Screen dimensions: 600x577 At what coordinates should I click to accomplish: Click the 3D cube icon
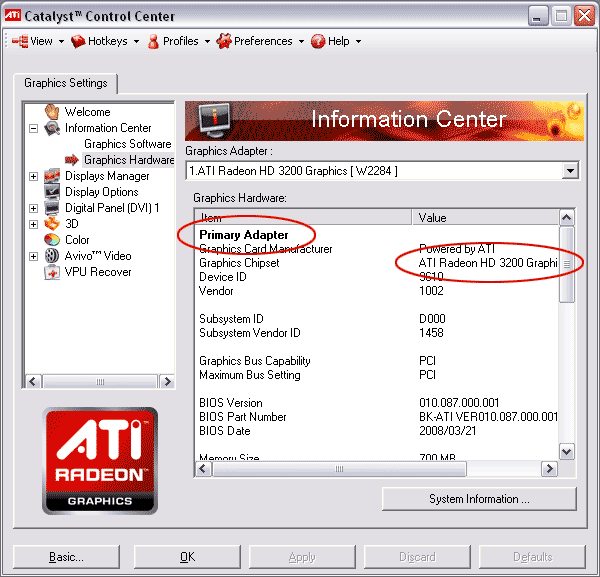pos(52,224)
